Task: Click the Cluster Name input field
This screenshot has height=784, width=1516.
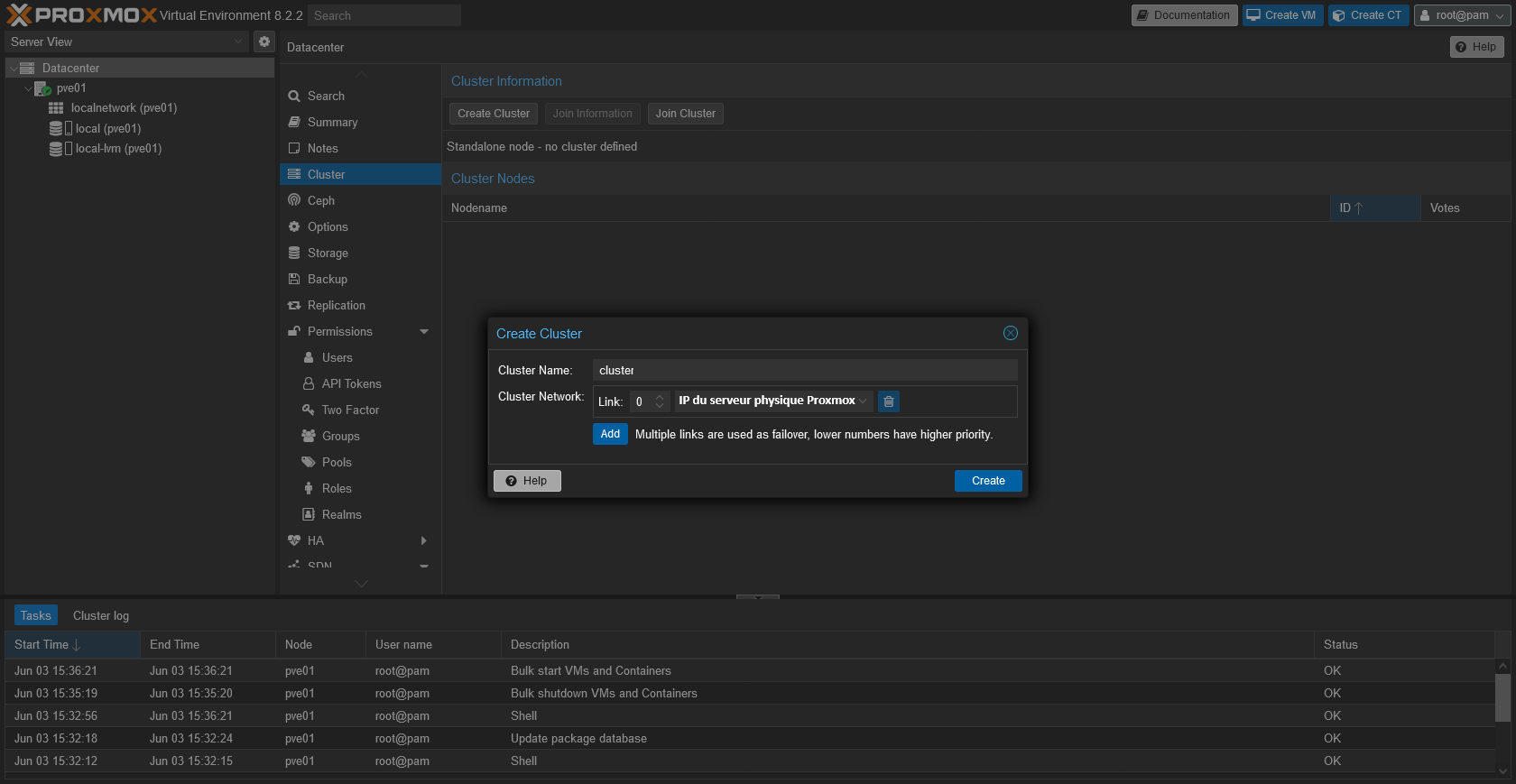Action: pyautogui.click(x=804, y=370)
